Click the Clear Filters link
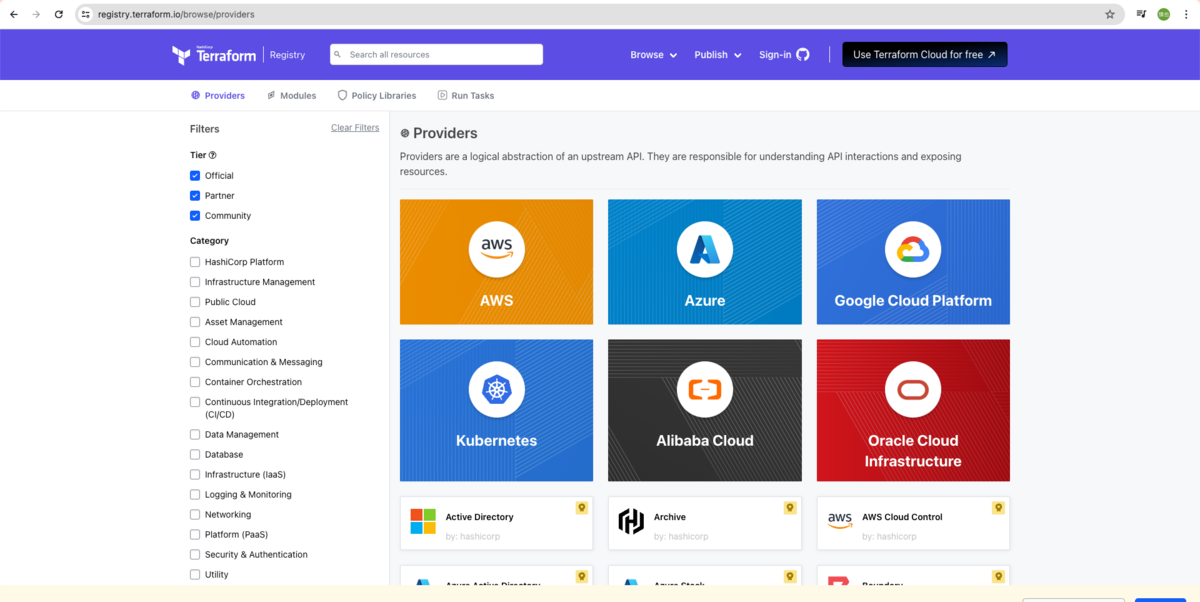Screen dimensions: 1200x602 click(x=355, y=128)
